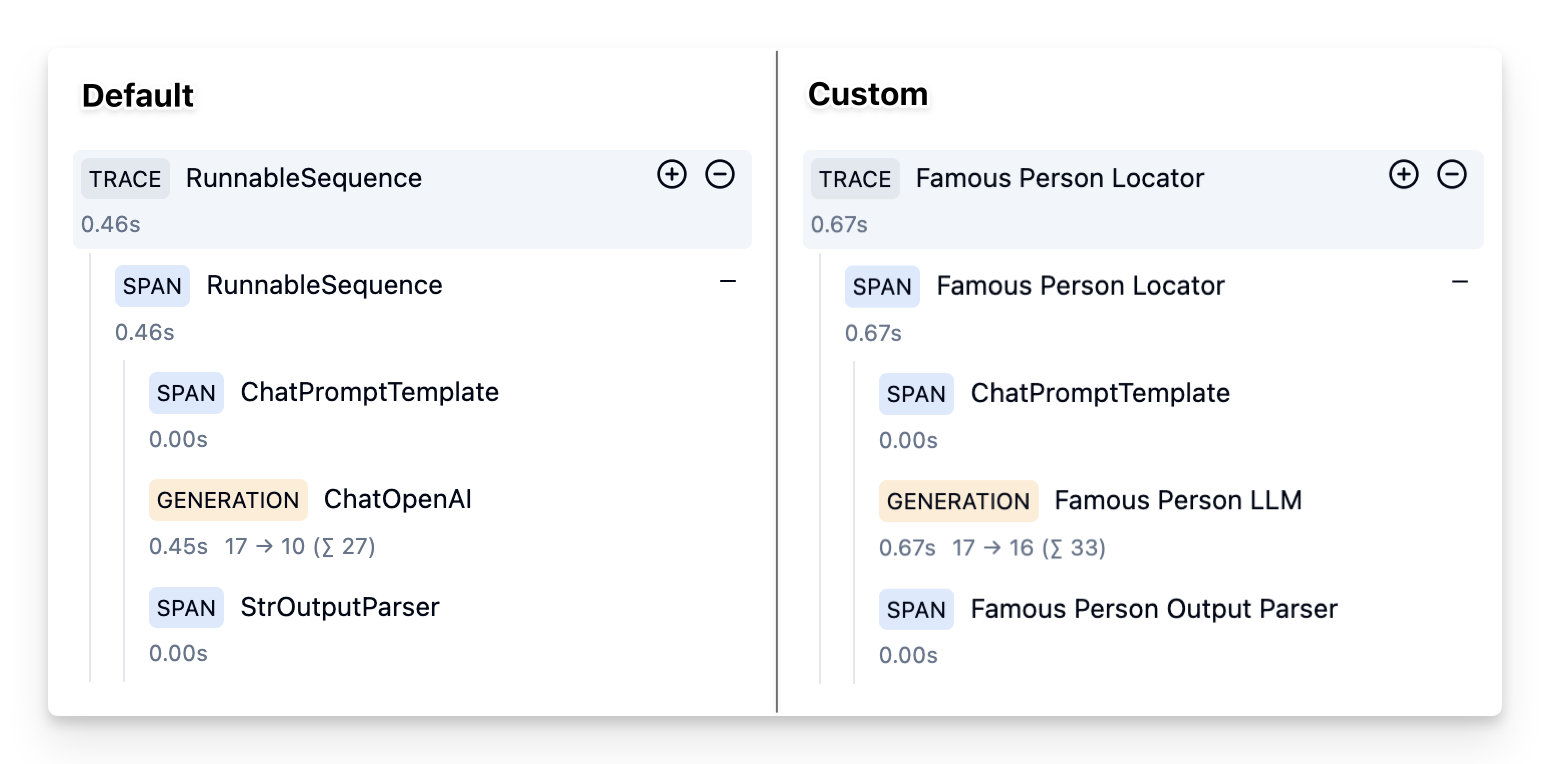Click the Custom heading
Viewport: 1550px width, 764px height.
pyautogui.click(x=868, y=94)
